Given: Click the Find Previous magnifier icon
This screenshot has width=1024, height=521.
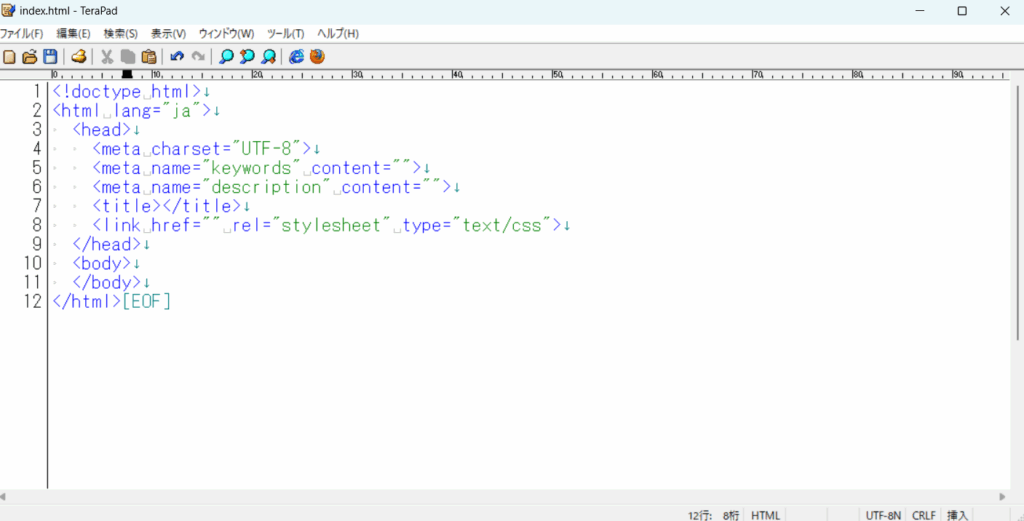Looking at the screenshot, I should (247, 57).
